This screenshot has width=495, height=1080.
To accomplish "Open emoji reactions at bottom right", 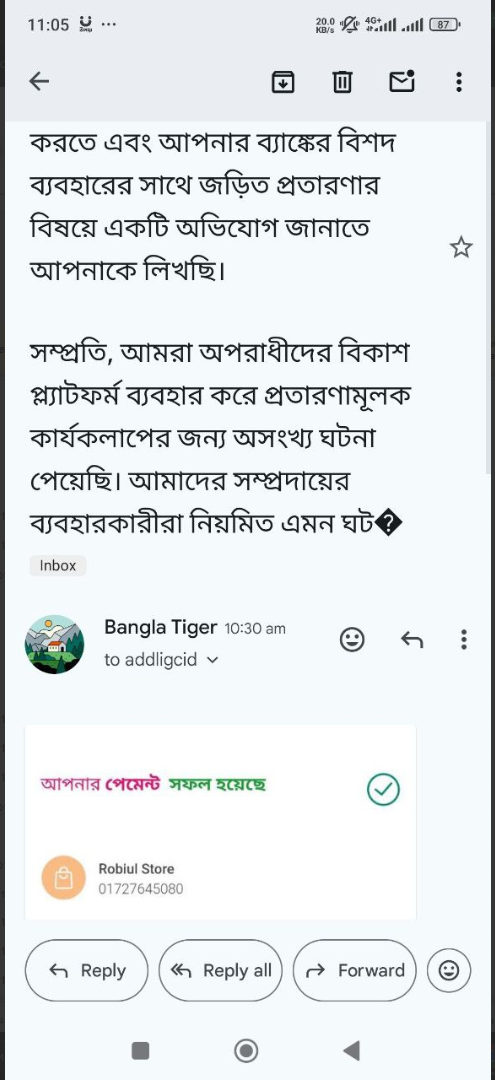I will pyautogui.click(x=449, y=970).
